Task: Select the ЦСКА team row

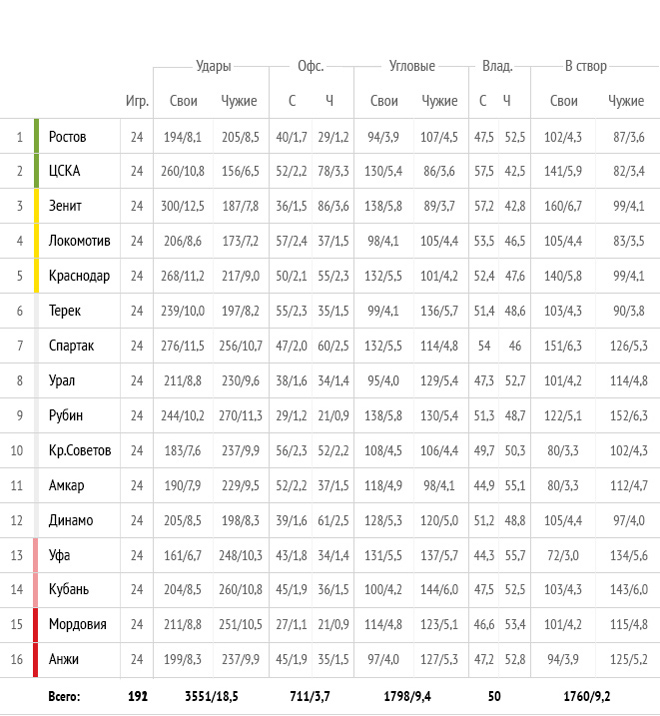Action: tap(65, 171)
